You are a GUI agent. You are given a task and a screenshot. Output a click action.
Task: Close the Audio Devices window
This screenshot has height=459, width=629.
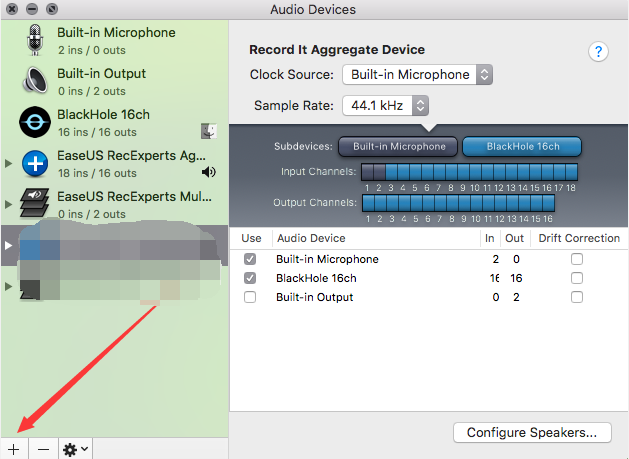coord(12,8)
